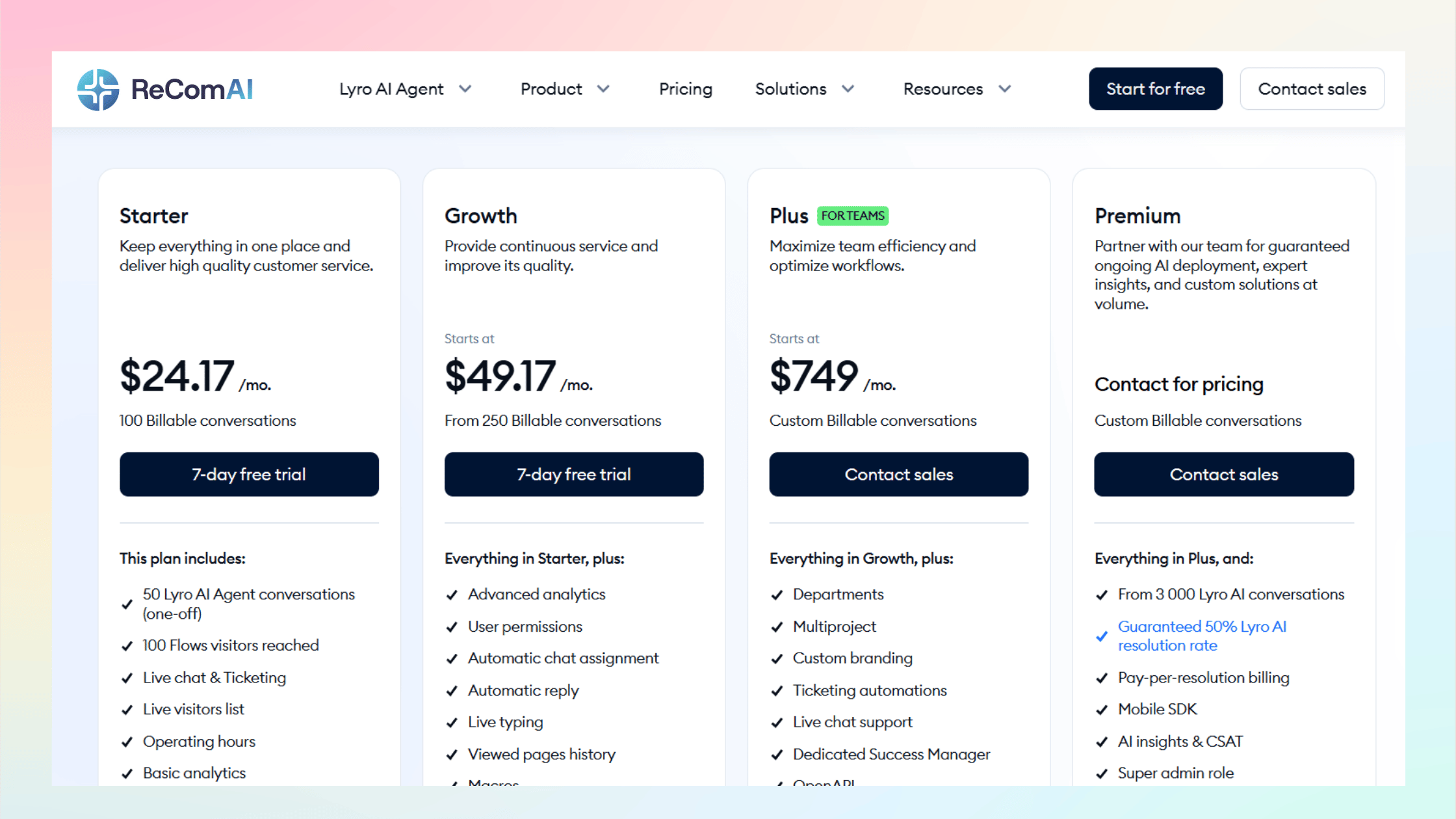This screenshot has height=819, width=1456.
Task: Click checkmark beside From 3 000 Lyro AI conversations
Action: (x=1102, y=595)
